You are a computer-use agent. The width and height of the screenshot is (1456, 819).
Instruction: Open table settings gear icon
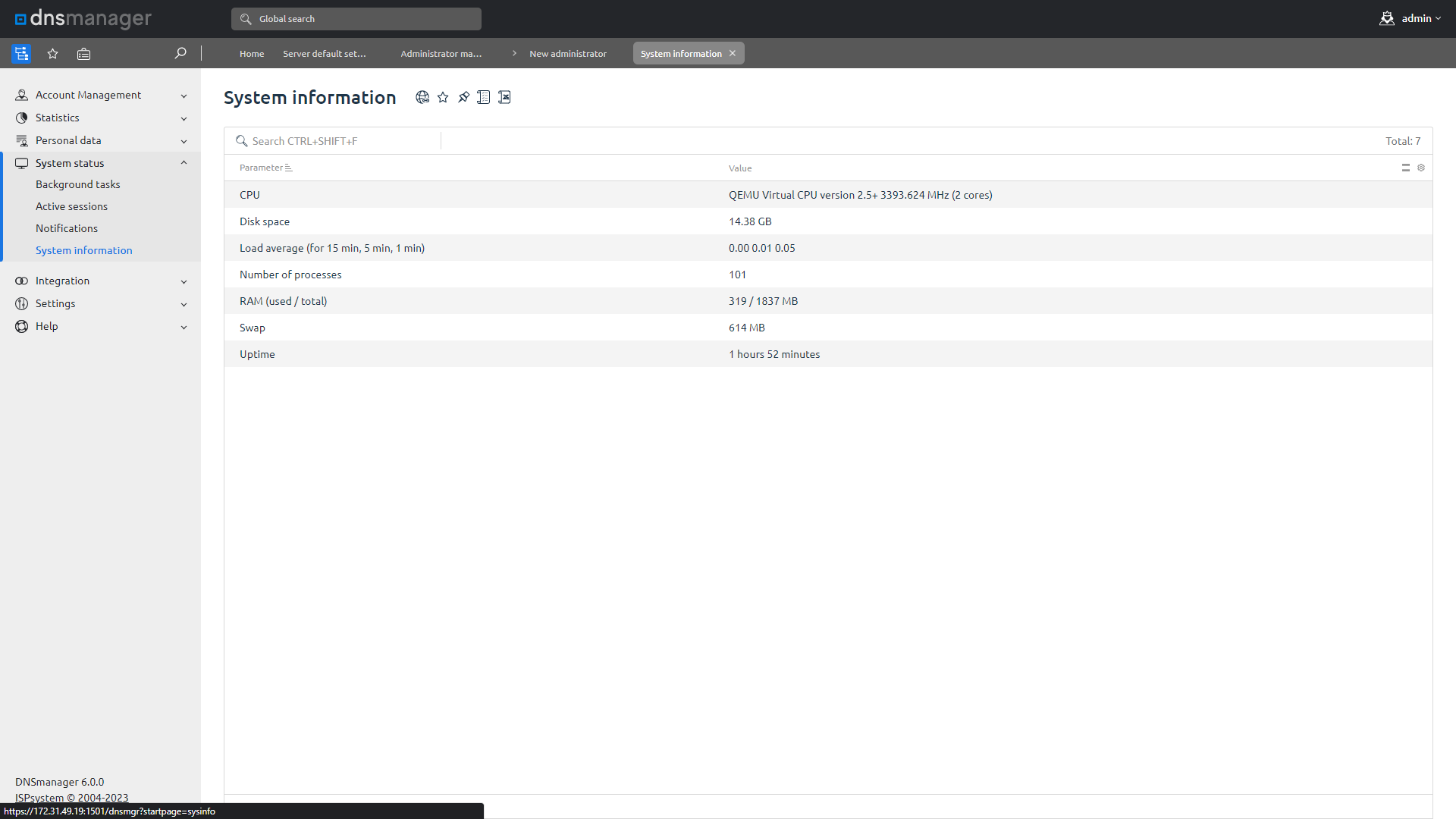tap(1421, 168)
